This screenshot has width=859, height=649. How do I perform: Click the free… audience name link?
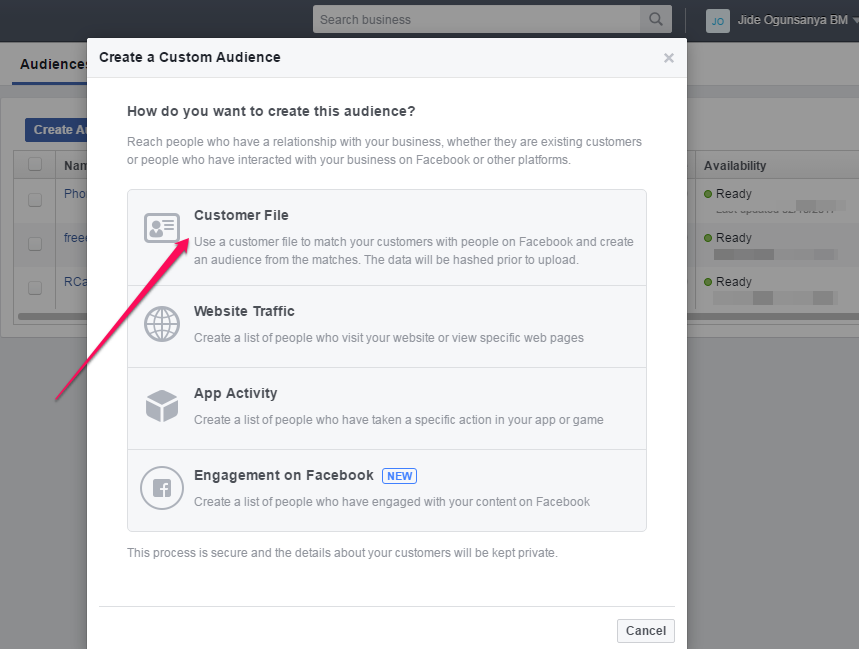tap(75, 238)
